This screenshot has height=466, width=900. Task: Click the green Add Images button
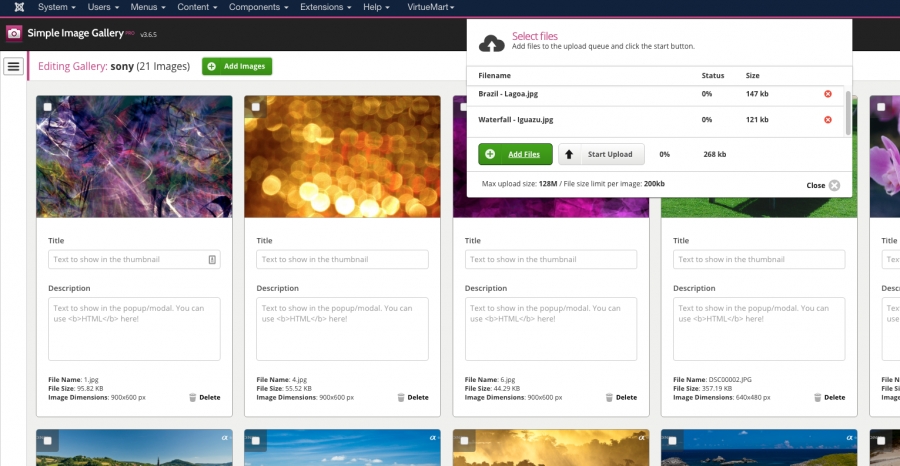[237, 67]
